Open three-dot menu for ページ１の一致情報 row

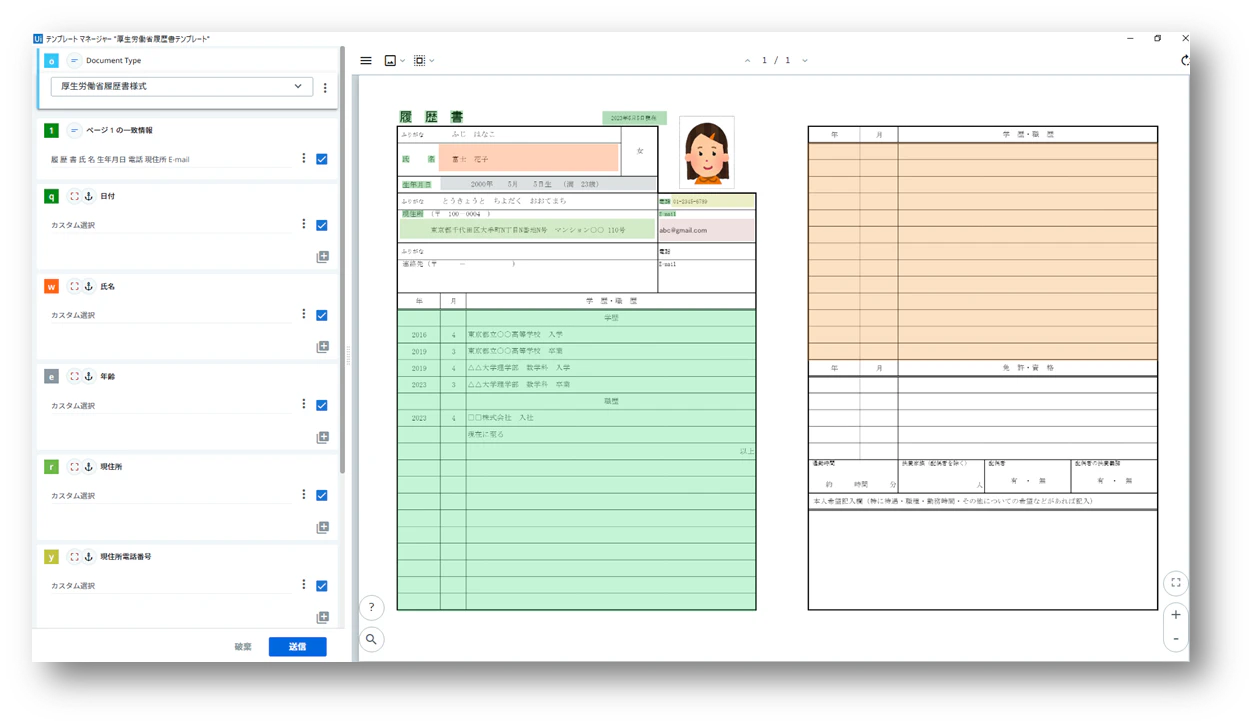click(x=304, y=158)
